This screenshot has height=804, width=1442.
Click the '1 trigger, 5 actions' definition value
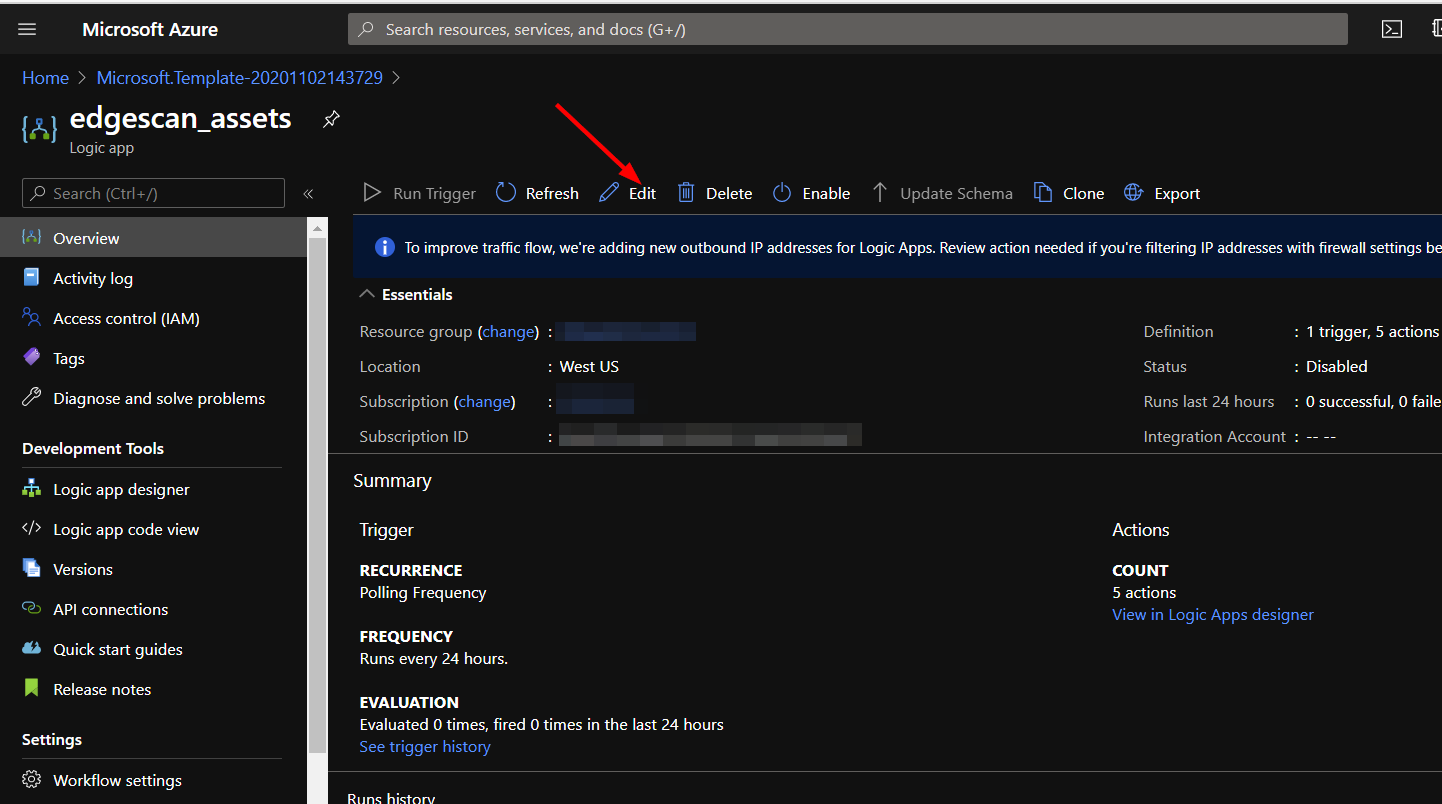point(1373,331)
